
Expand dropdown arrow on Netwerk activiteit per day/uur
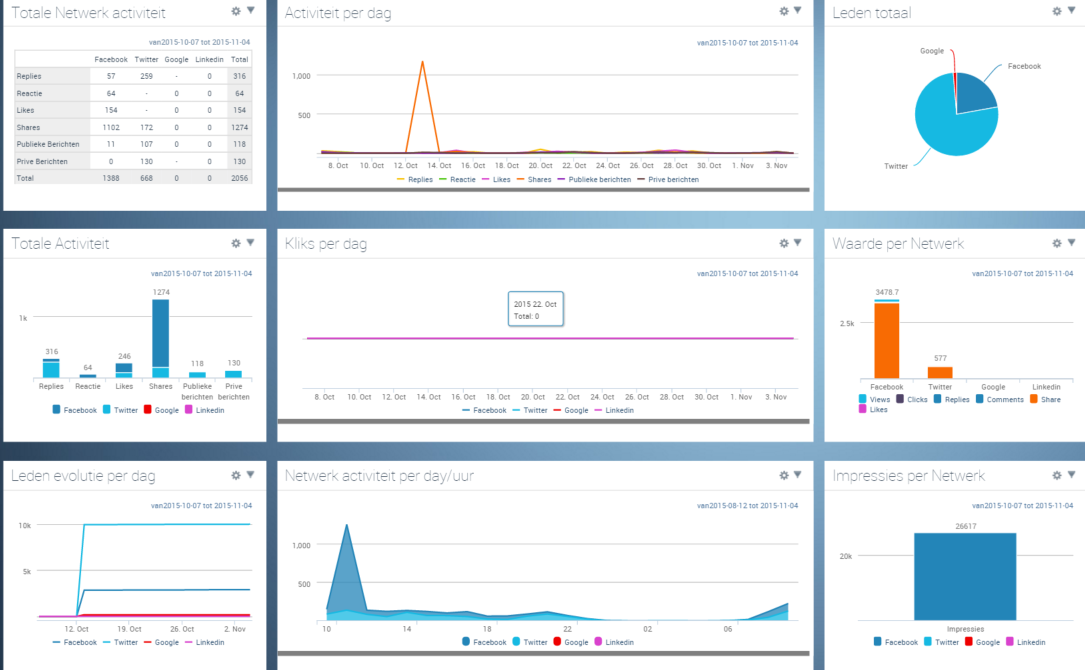(798, 474)
